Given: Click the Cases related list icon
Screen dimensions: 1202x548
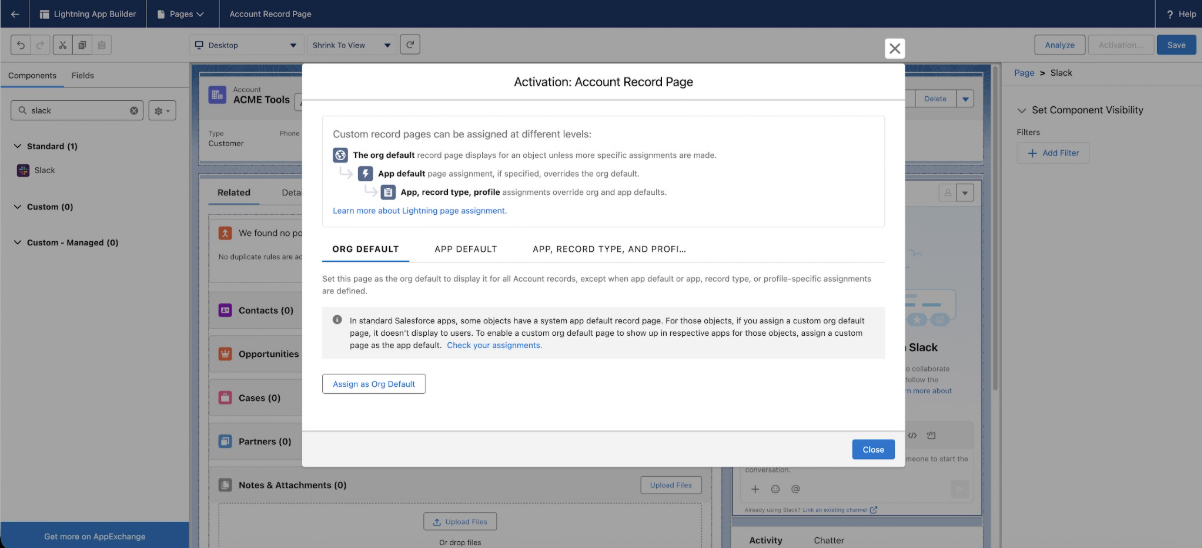Looking at the screenshot, I should 225,398.
